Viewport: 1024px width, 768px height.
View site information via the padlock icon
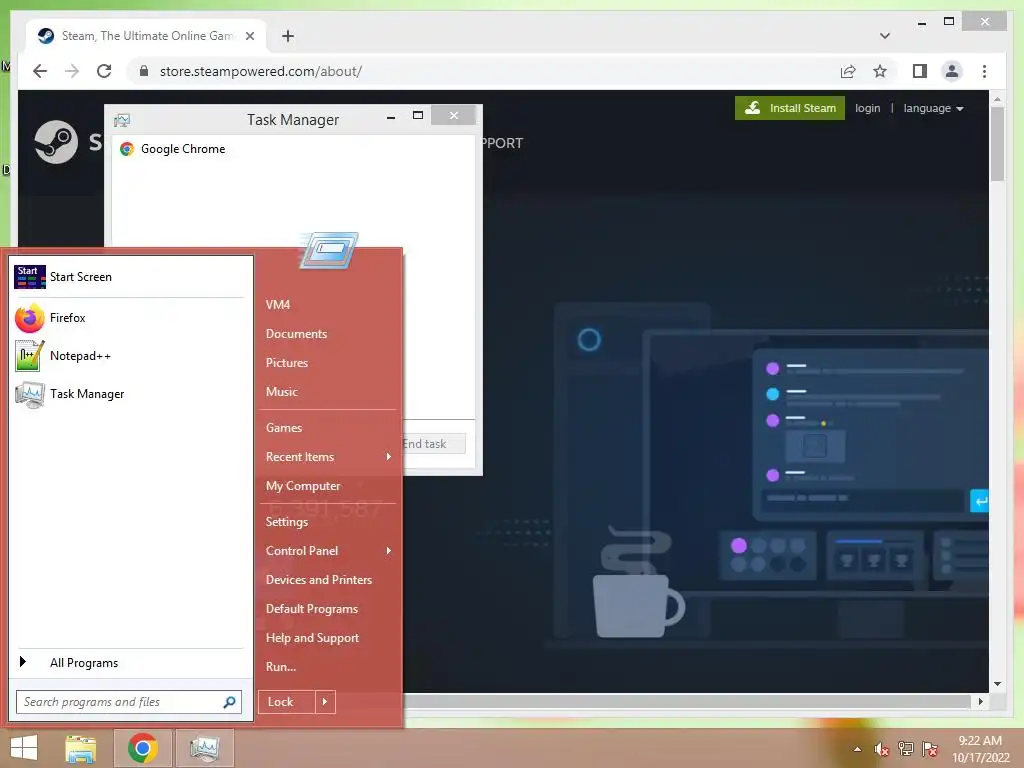click(x=144, y=71)
